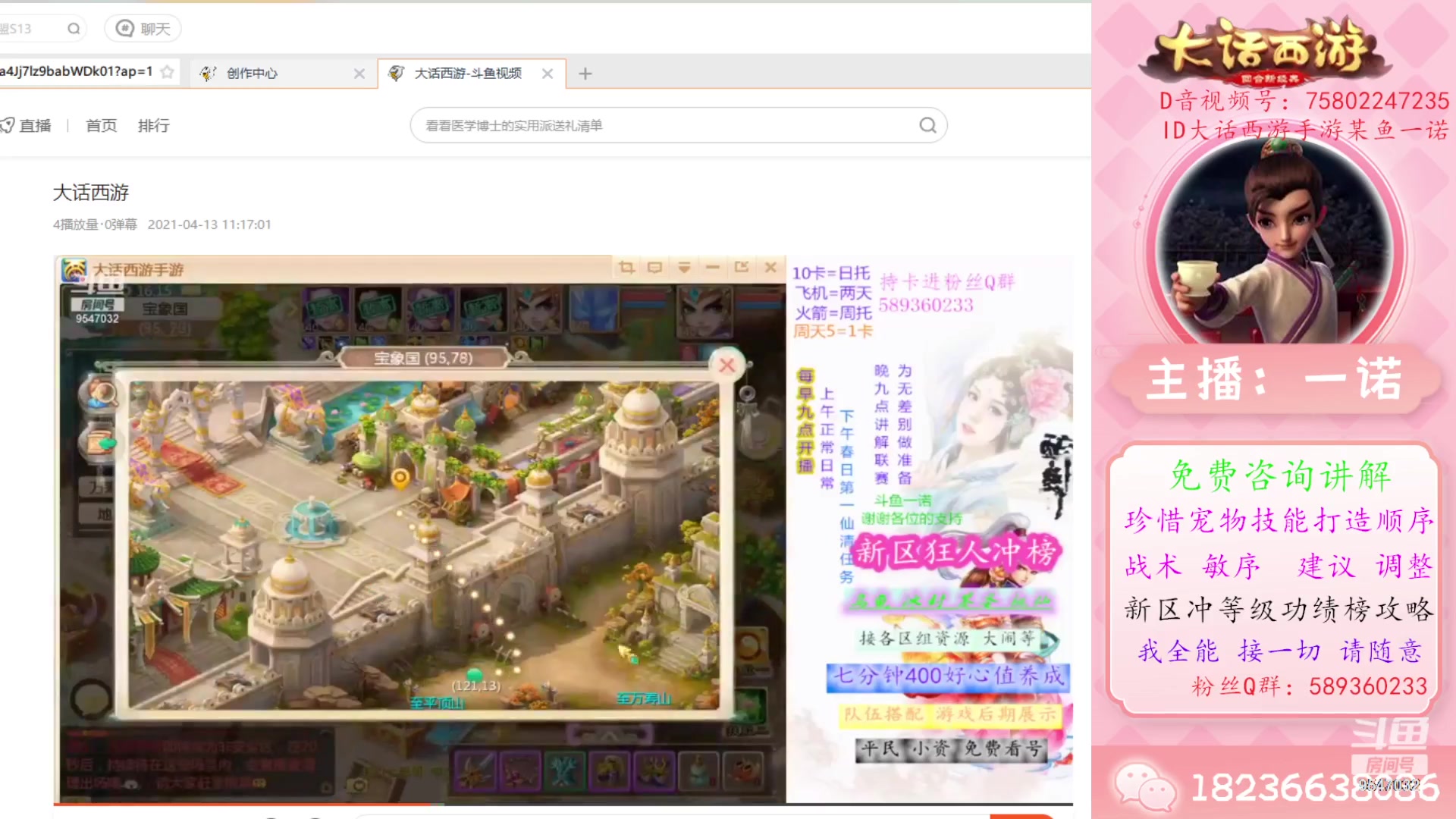Click the pop-out window icon in game titlebar
Viewport: 1456px width, 819px height.
[x=742, y=267]
